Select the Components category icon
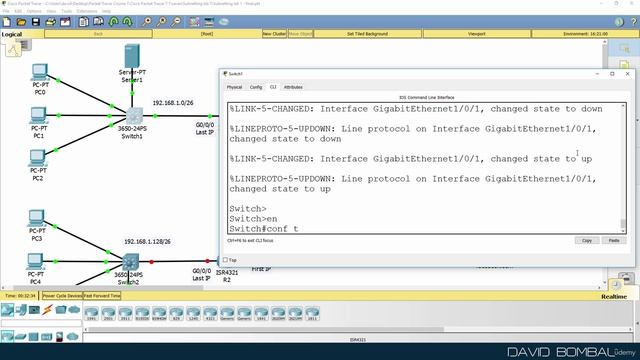This screenshot has height=360, width=640. [34, 310]
